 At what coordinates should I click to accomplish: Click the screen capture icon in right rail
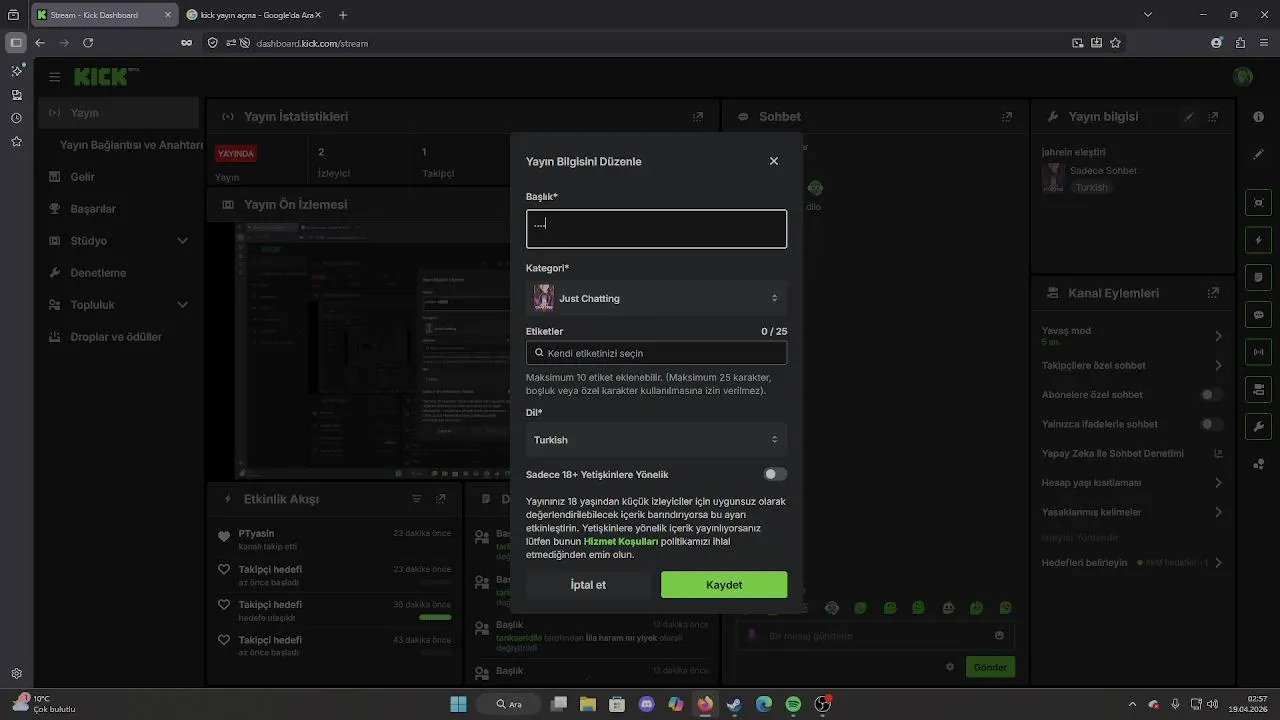1258,202
